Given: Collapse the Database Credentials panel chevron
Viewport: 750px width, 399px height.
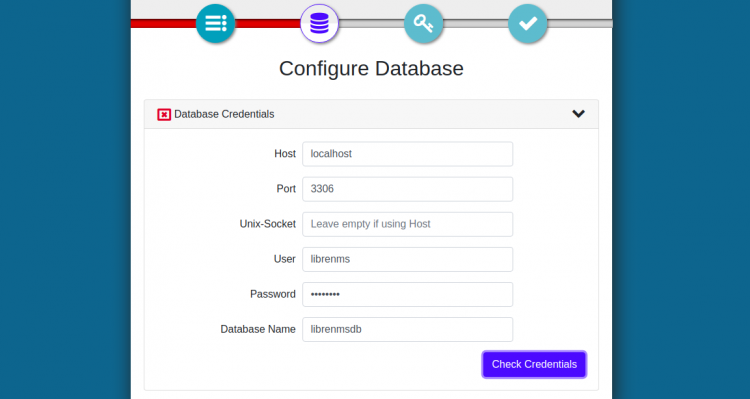Looking at the screenshot, I should 578,114.
